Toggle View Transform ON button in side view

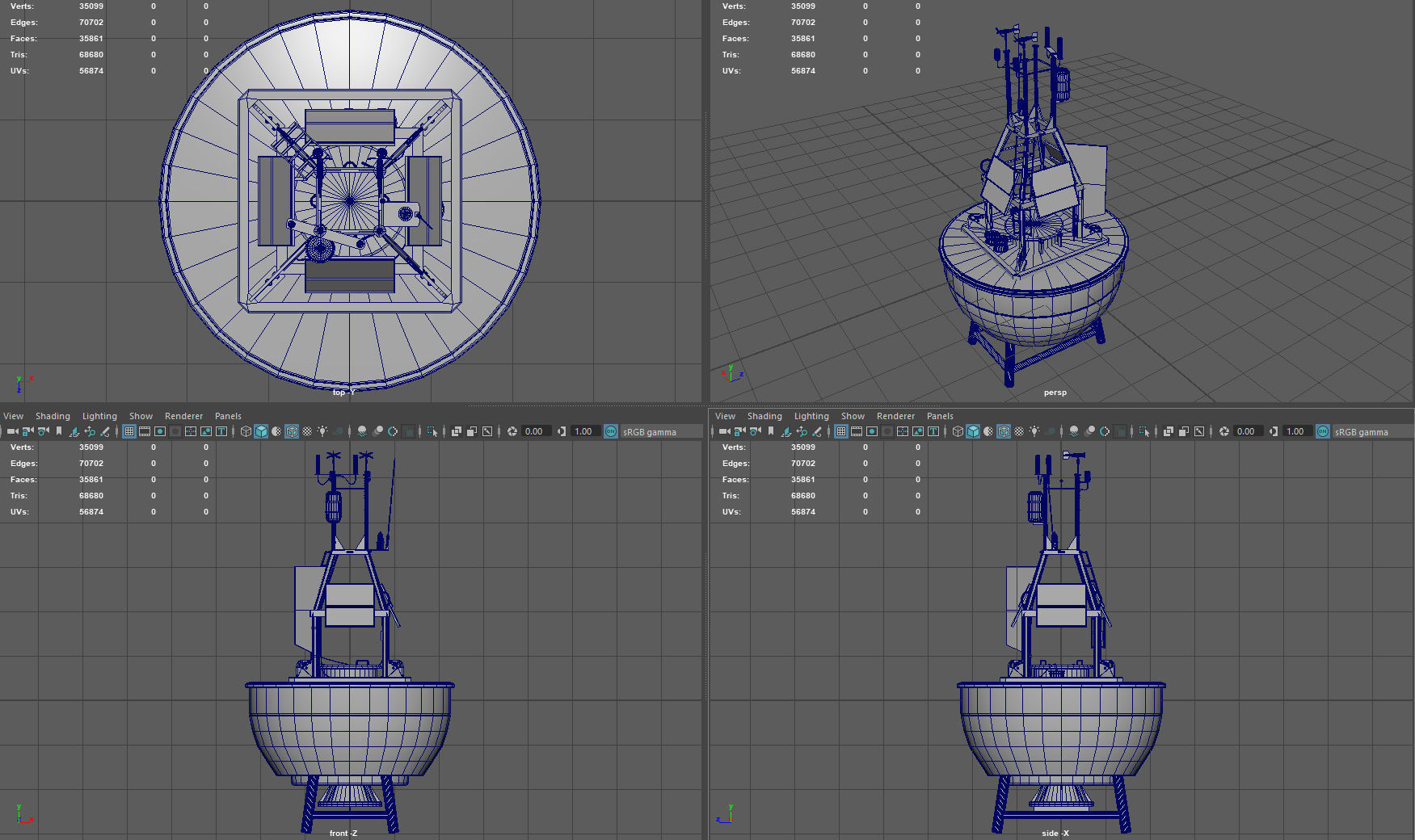pos(1323,431)
